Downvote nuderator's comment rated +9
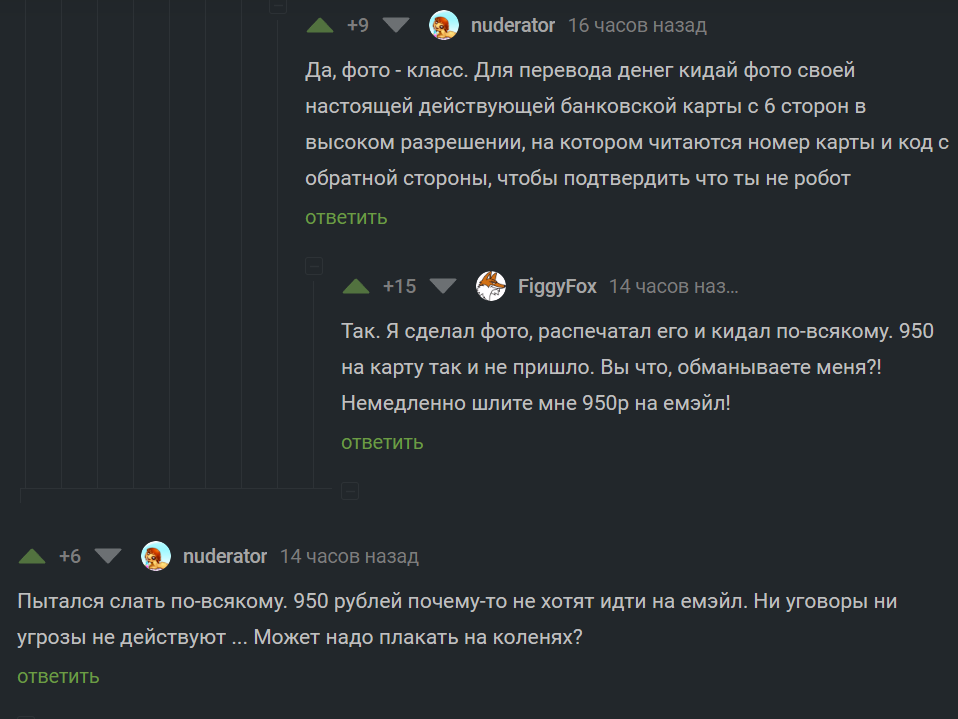This screenshot has width=958, height=719. pos(396,26)
